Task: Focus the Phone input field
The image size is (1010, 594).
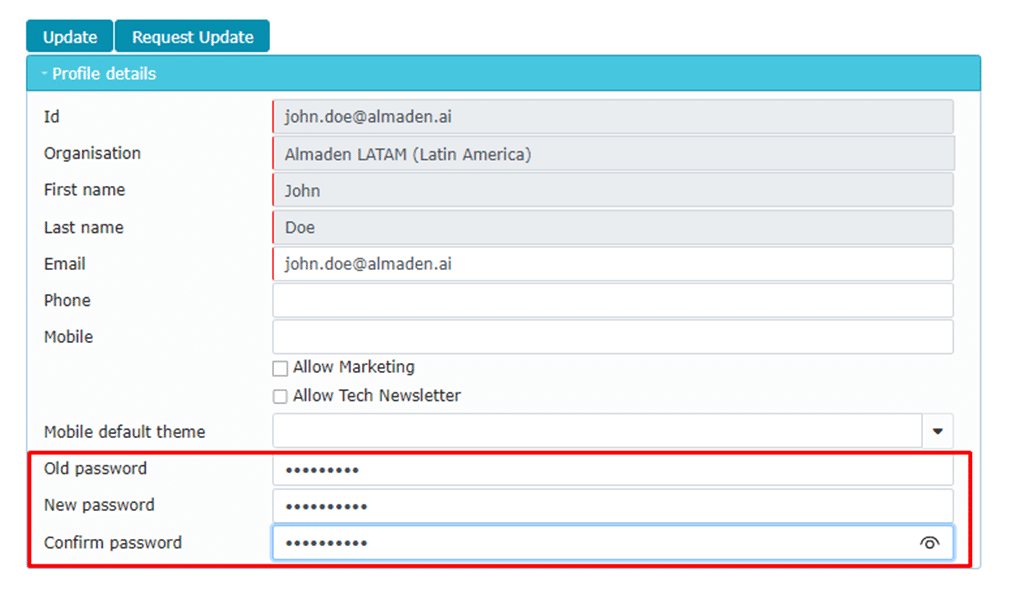Action: pos(612,301)
